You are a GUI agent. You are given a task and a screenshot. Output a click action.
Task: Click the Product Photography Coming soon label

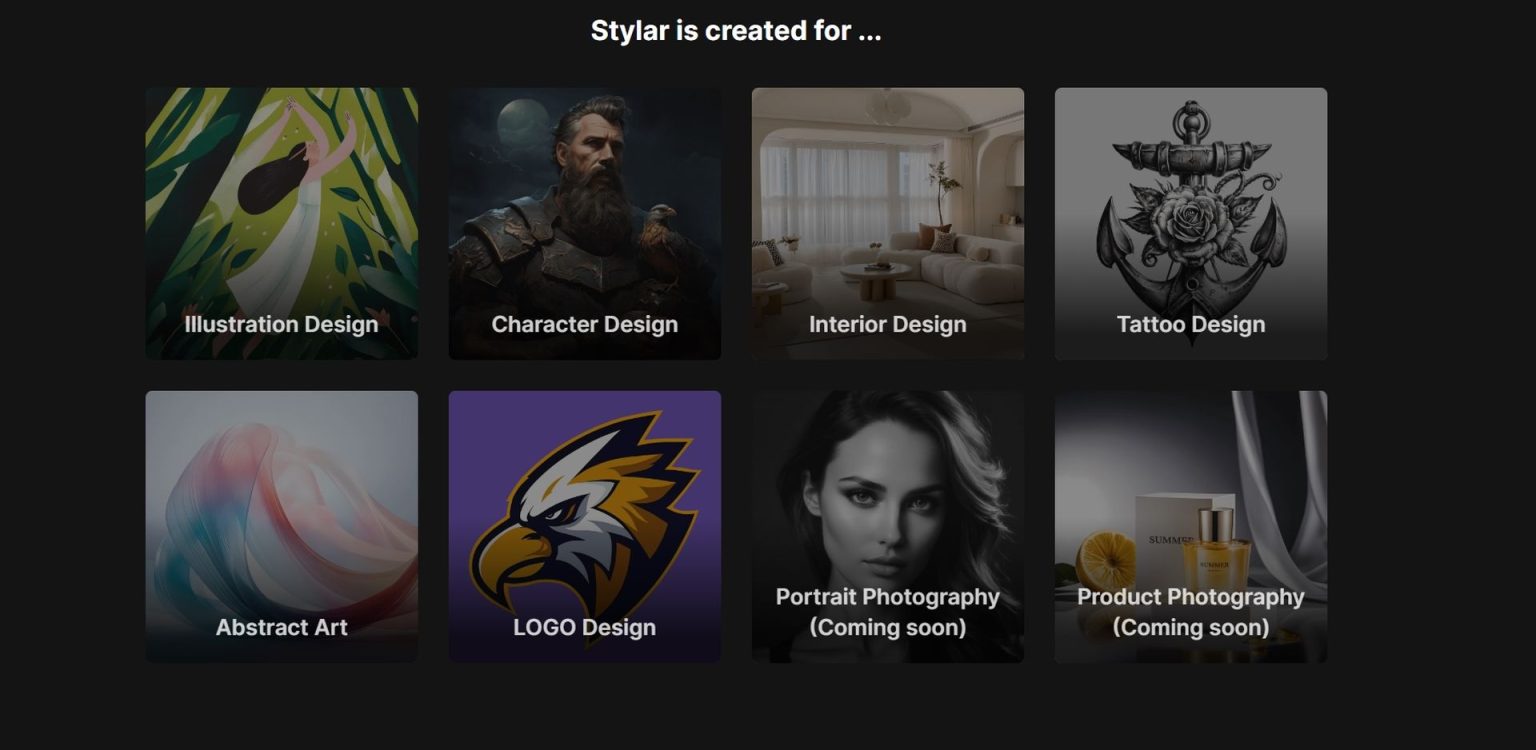1190,612
